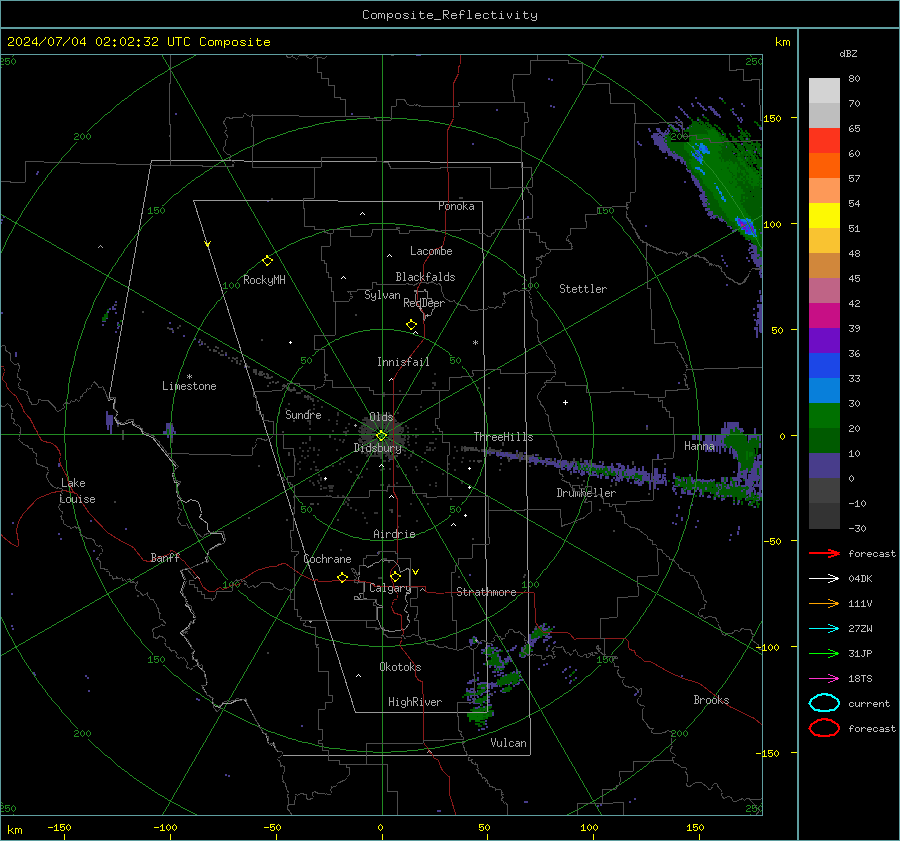This screenshot has height=841, width=900.
Task: Click the green 31JP arrow icon
Action: (x=824, y=653)
